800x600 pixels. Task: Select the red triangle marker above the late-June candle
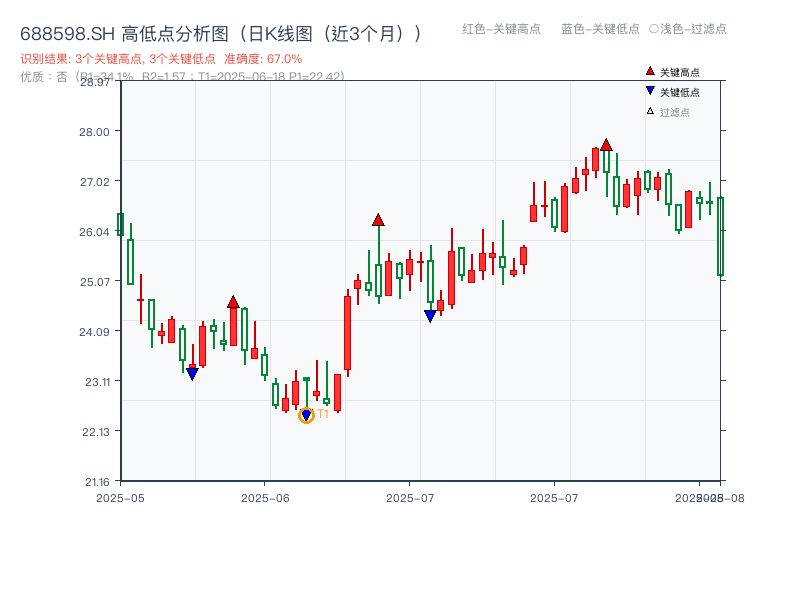pos(379,219)
